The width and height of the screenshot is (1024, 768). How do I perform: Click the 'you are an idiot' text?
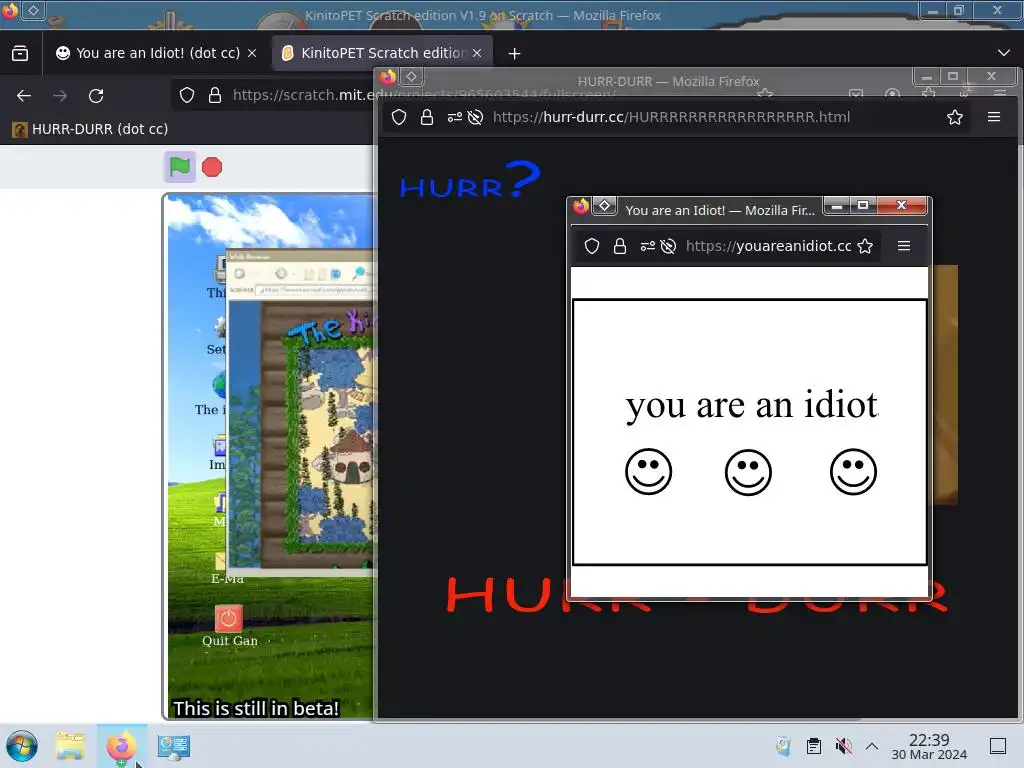coord(752,405)
